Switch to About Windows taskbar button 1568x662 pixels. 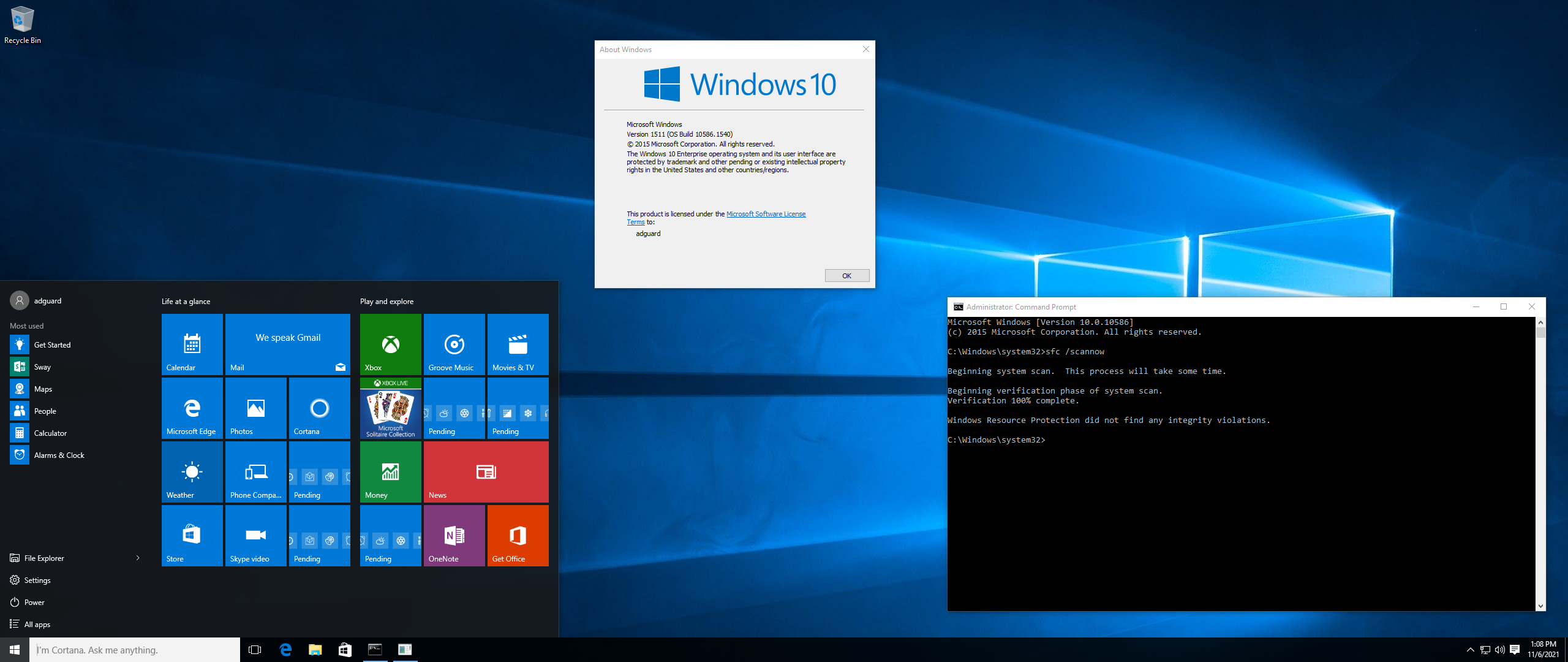tap(405, 650)
